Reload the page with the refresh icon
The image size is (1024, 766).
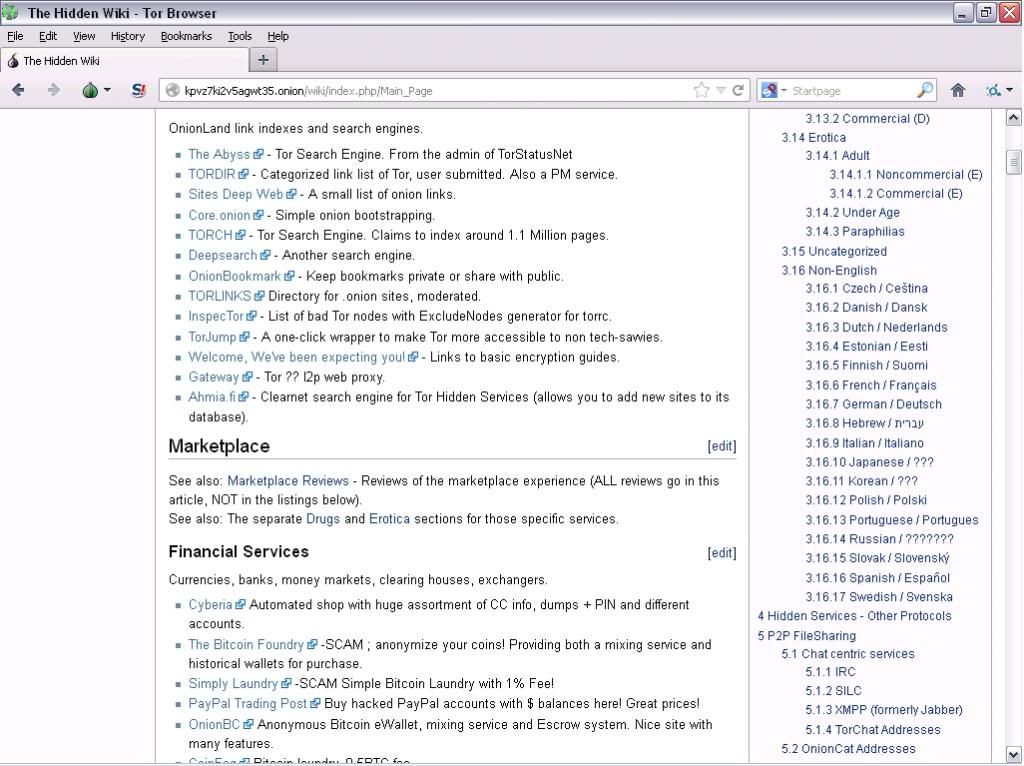(738, 90)
